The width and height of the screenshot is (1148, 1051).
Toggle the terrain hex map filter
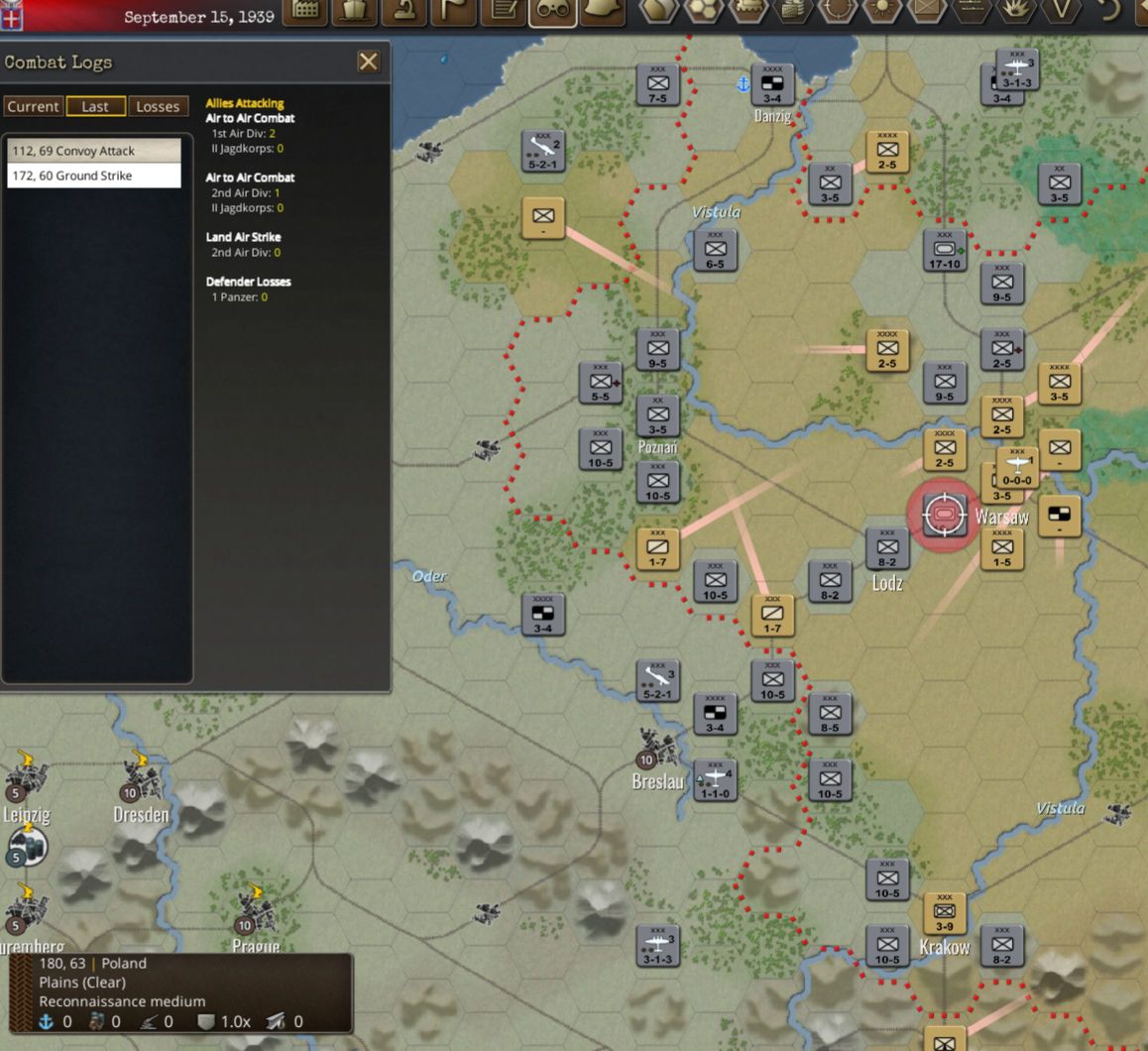tap(658, 10)
